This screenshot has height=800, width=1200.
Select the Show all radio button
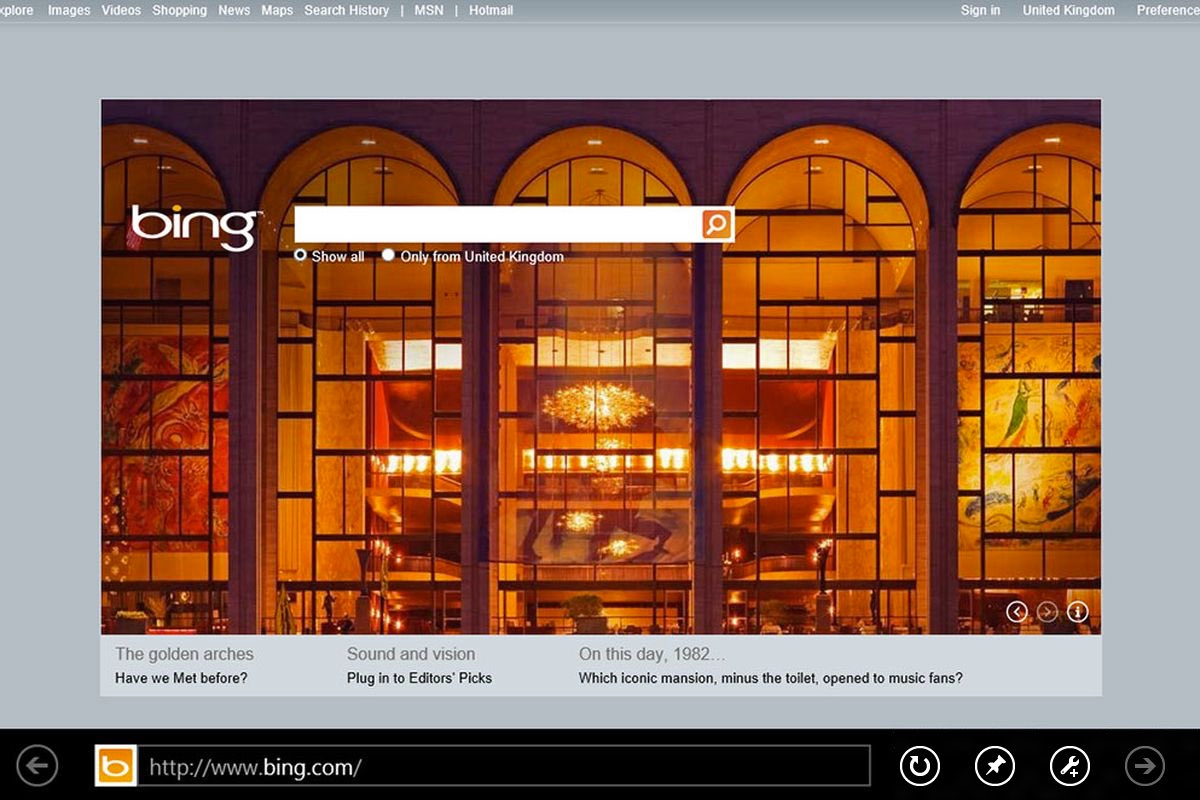click(300, 255)
